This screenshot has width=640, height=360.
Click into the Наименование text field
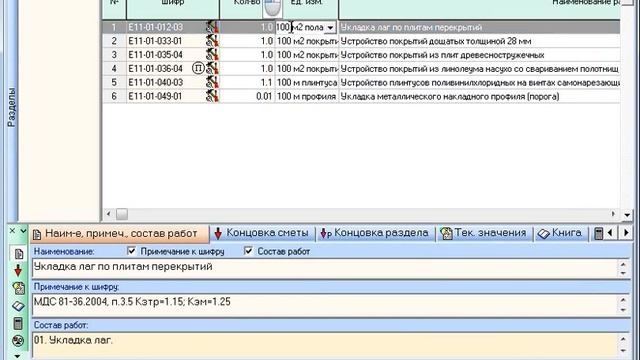(x=325, y=269)
